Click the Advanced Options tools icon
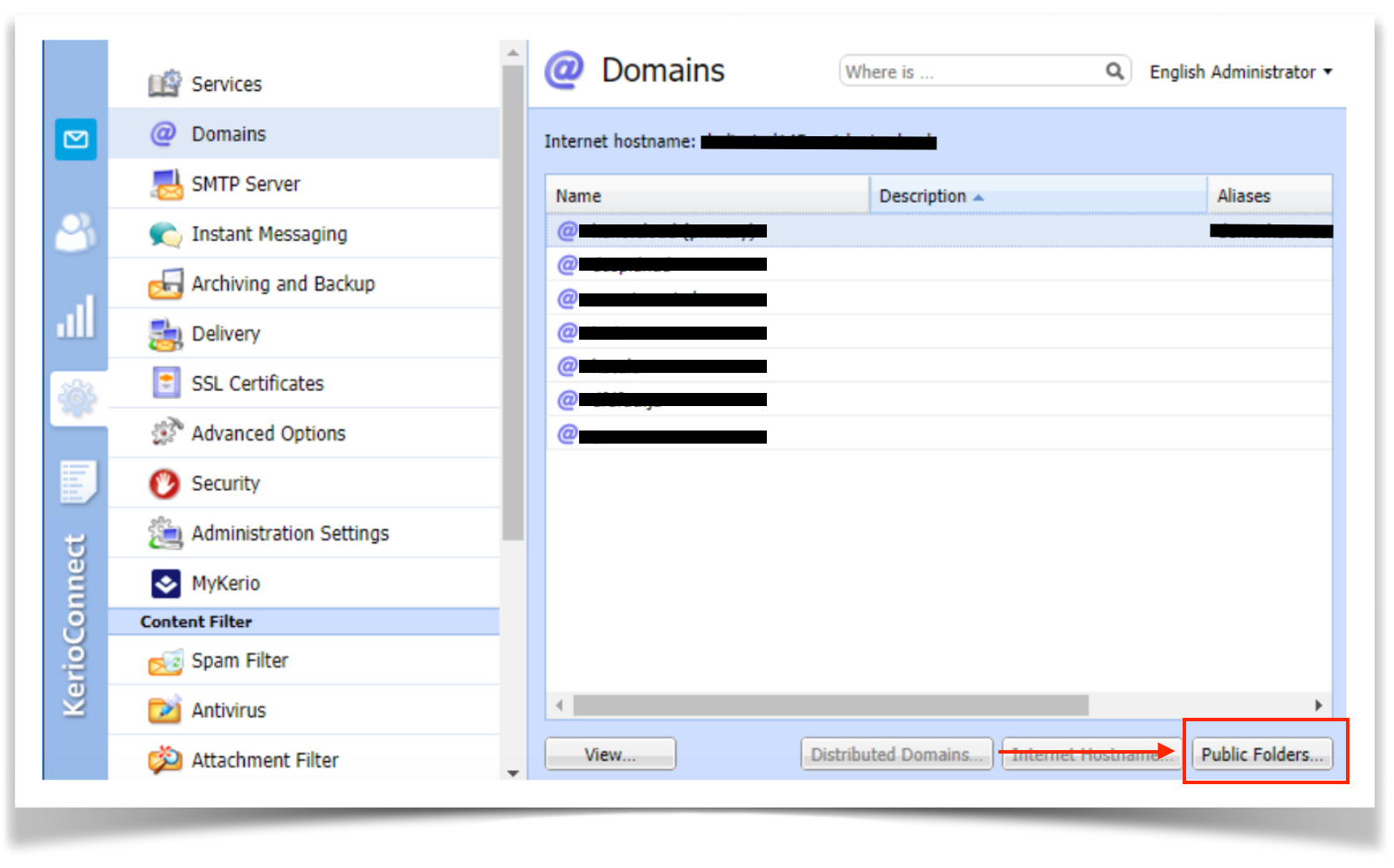 click(x=166, y=432)
